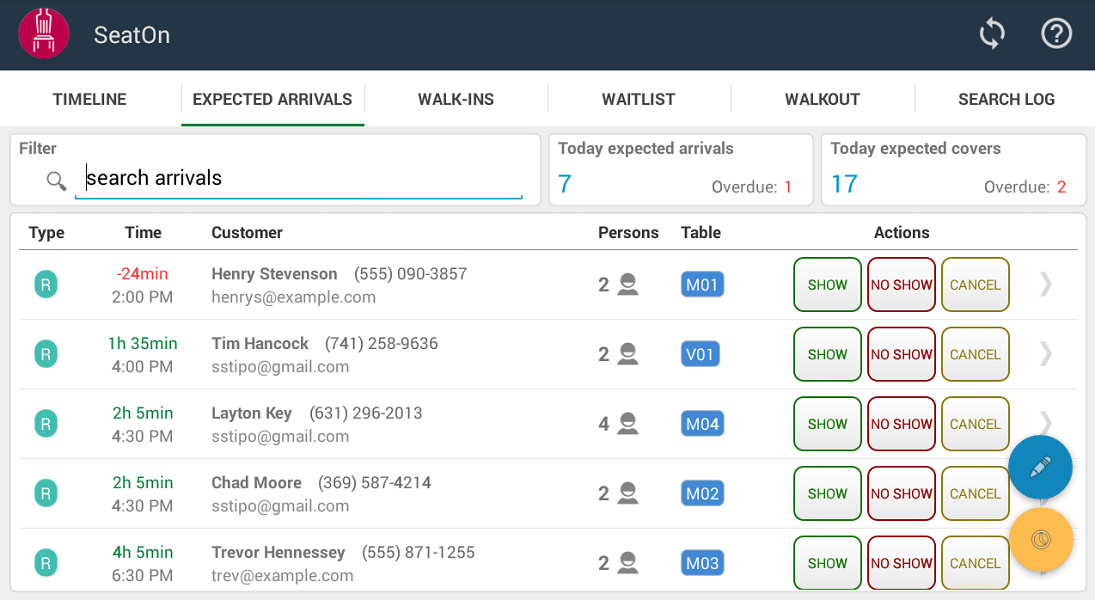The height and width of the screenshot is (600, 1095).
Task: Mark Henry Stevenson as Show
Action: click(x=827, y=285)
